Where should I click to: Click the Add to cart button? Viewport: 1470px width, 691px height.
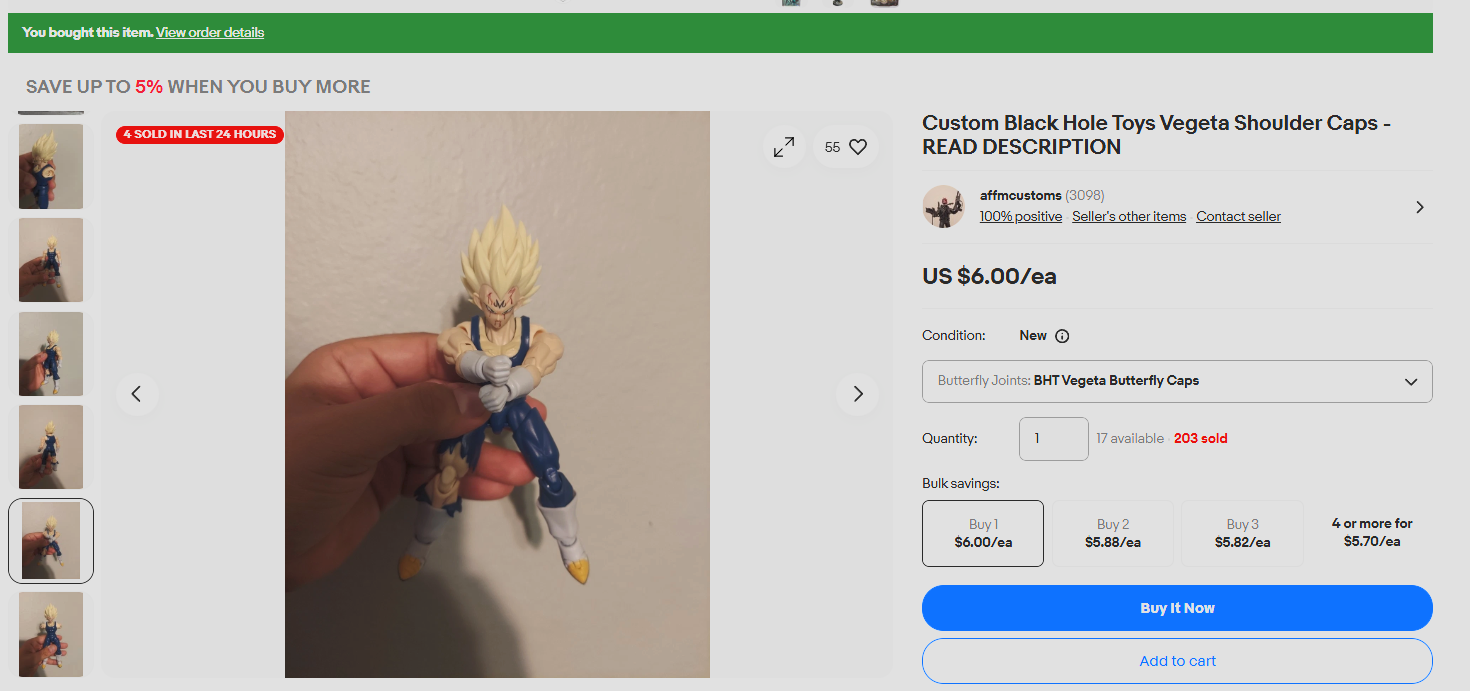pos(1177,661)
